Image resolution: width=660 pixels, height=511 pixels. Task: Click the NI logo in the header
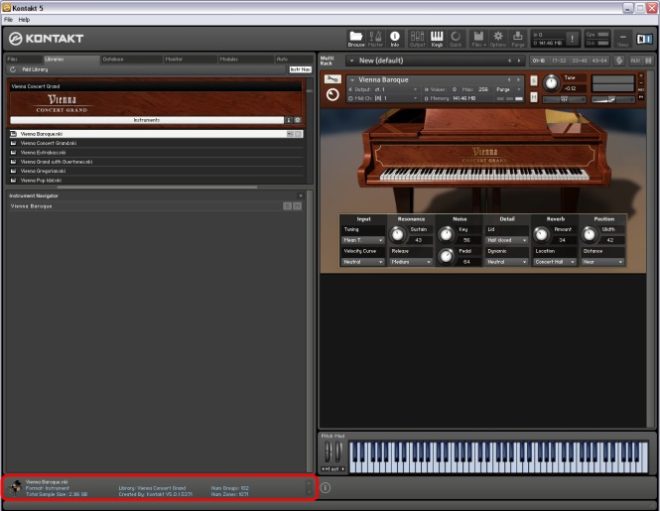(644, 39)
